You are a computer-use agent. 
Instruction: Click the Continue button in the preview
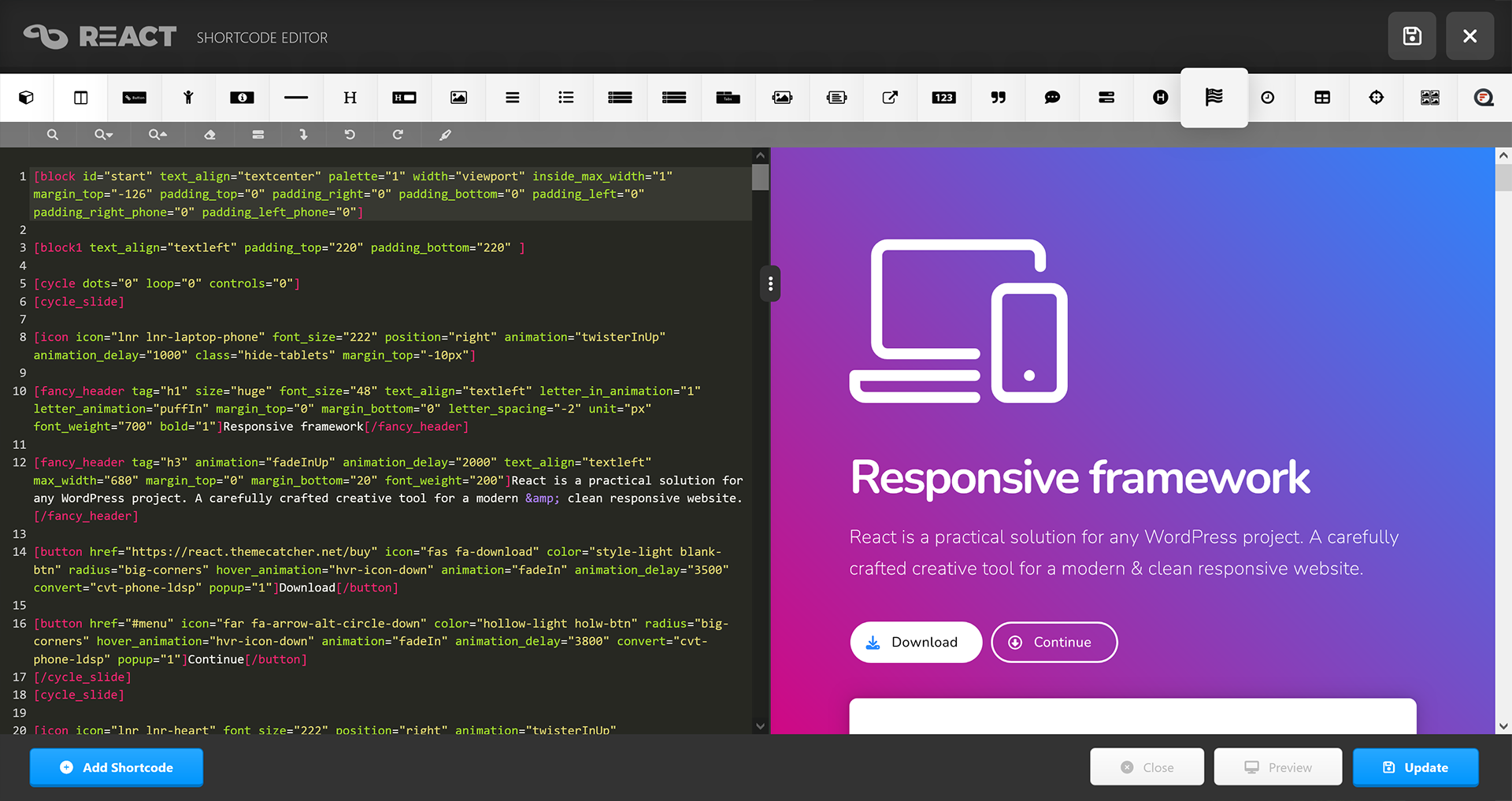pyautogui.click(x=1054, y=643)
